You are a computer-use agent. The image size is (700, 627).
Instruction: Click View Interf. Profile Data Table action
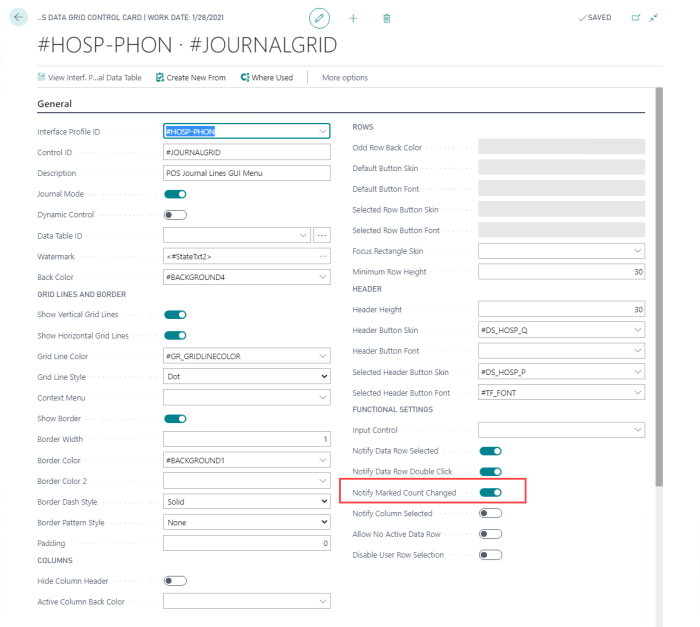[89, 78]
